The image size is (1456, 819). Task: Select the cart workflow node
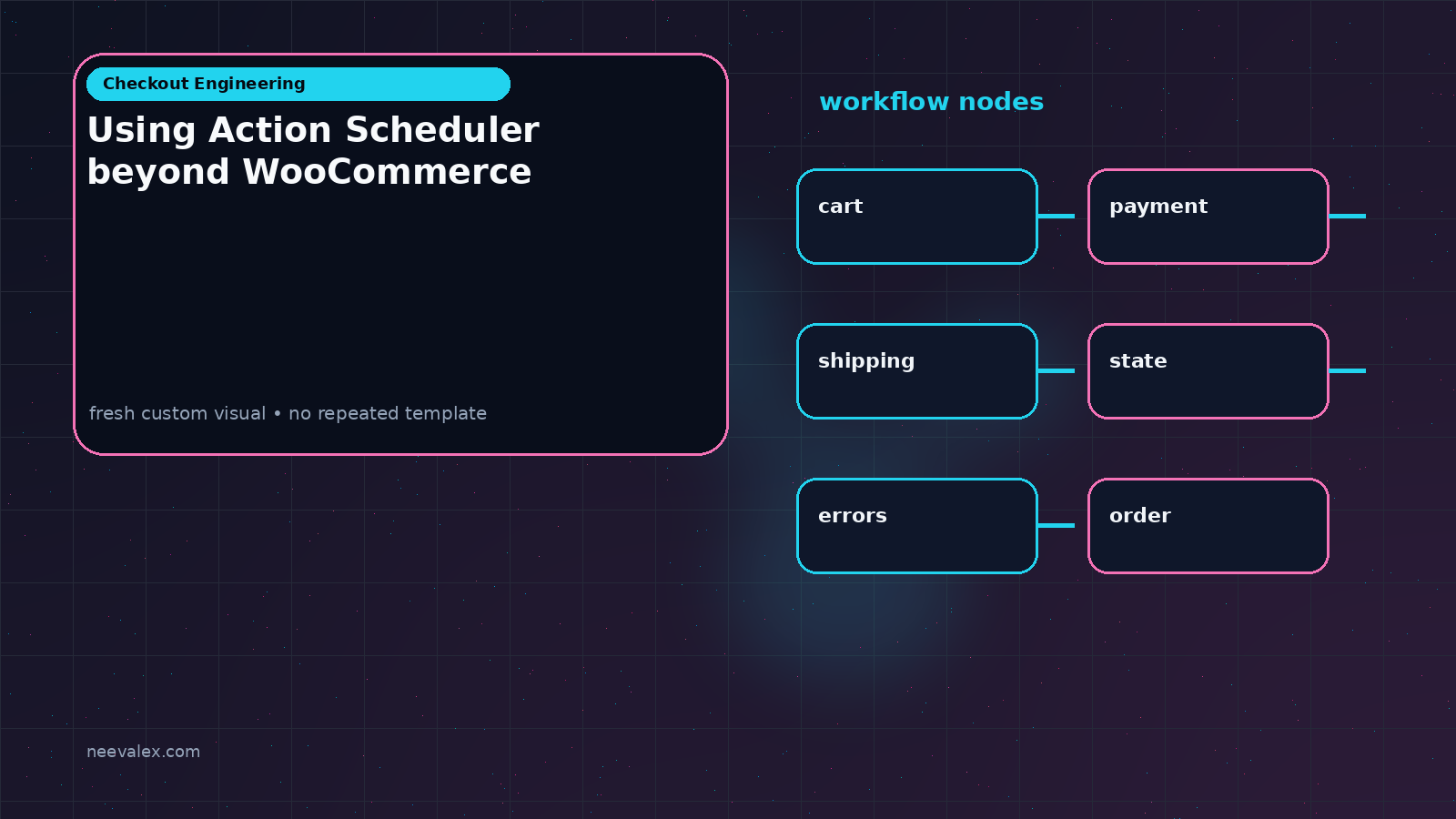point(917,217)
